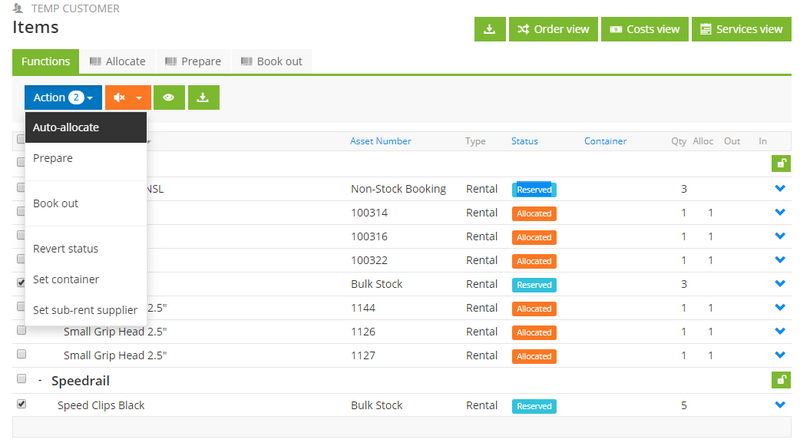Expand the Speed Clips Black row chevron
Viewport: 800px width, 446px height.
point(780,405)
